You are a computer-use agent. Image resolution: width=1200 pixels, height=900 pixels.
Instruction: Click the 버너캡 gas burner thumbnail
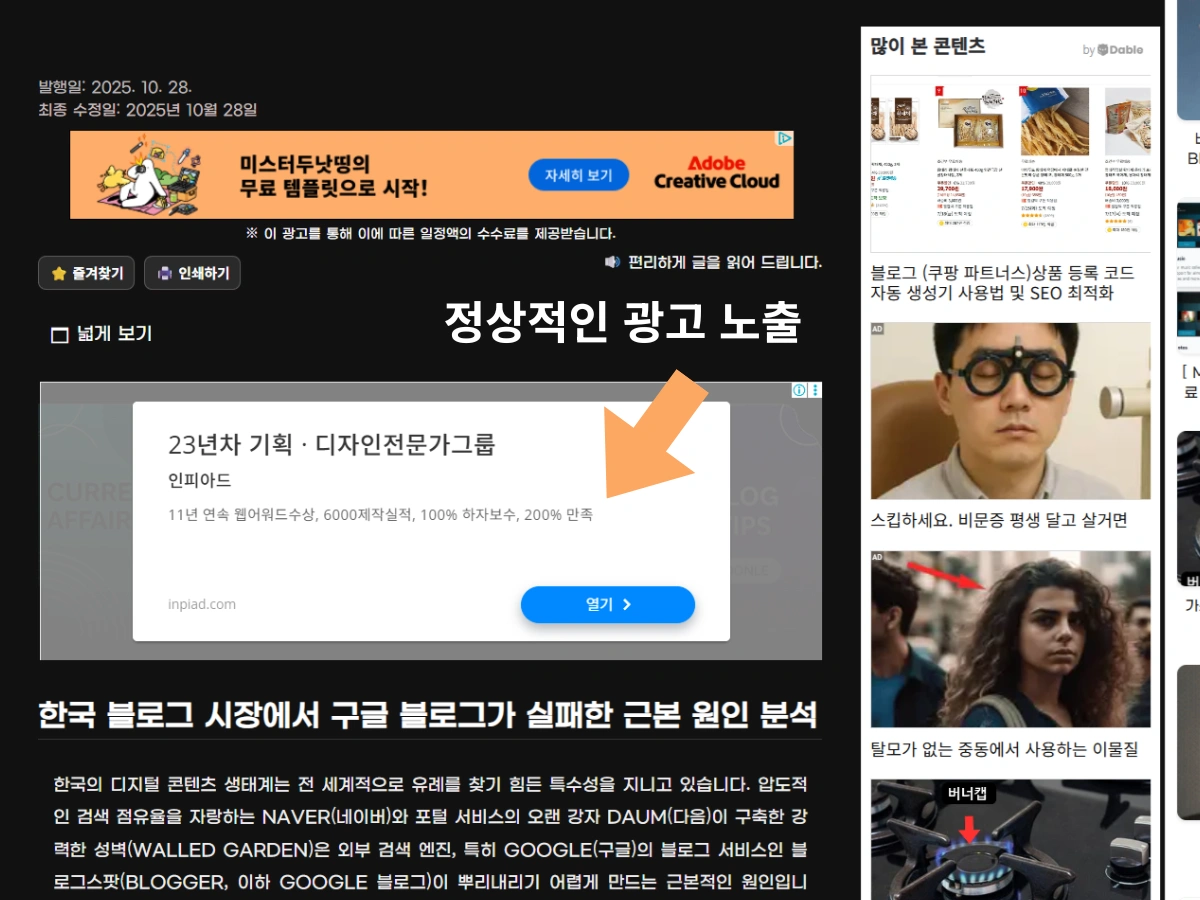[1010, 840]
